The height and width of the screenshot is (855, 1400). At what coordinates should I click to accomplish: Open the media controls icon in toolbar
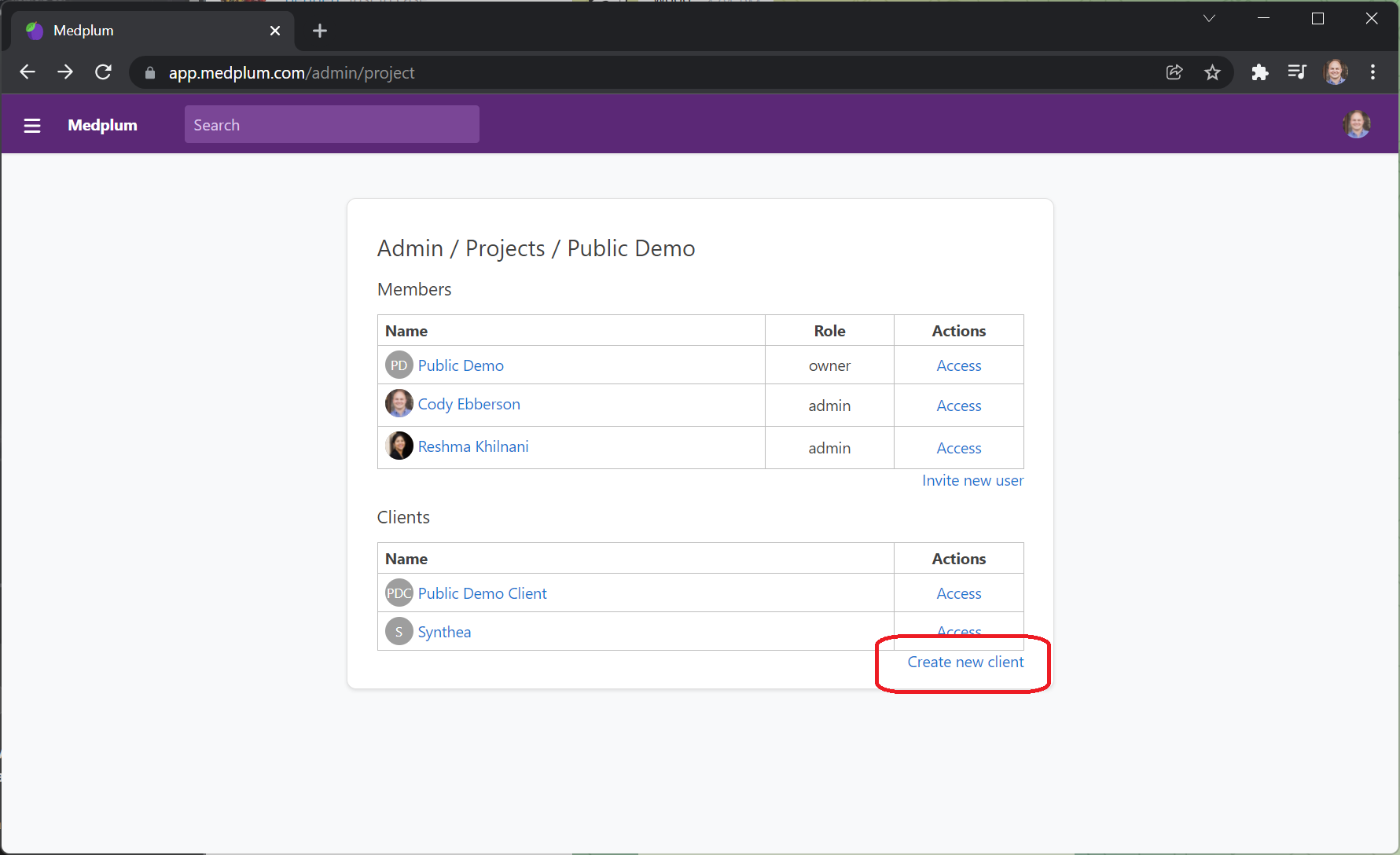pos(1297,72)
